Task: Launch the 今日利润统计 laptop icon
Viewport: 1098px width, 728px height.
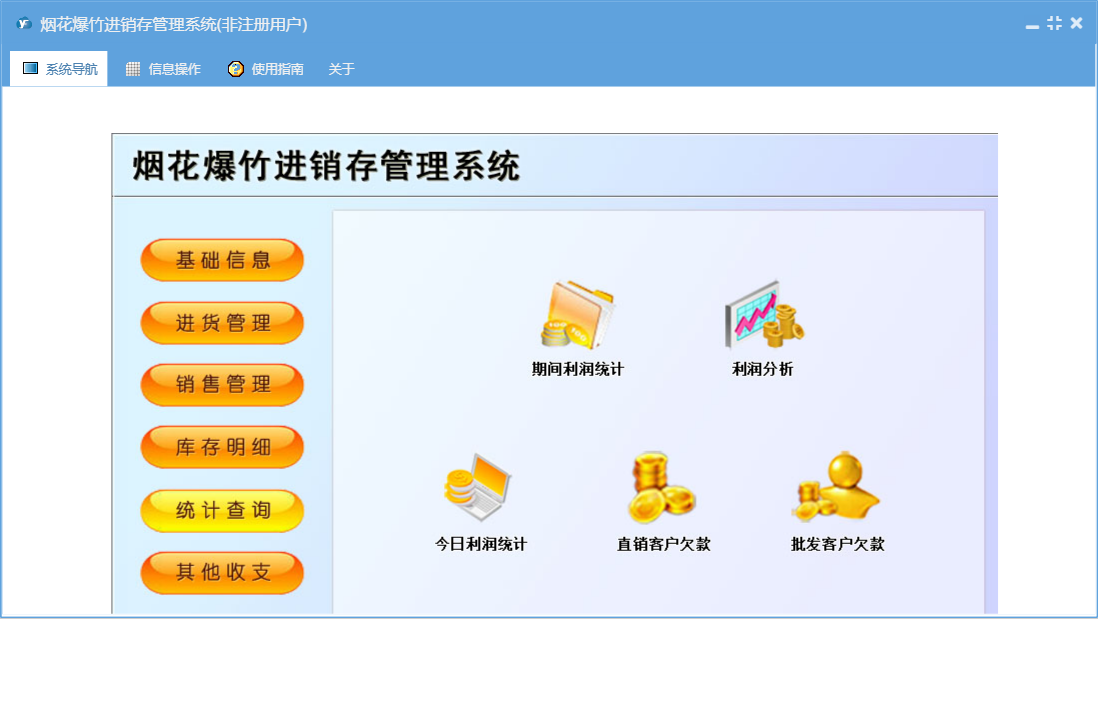Action: (x=478, y=487)
